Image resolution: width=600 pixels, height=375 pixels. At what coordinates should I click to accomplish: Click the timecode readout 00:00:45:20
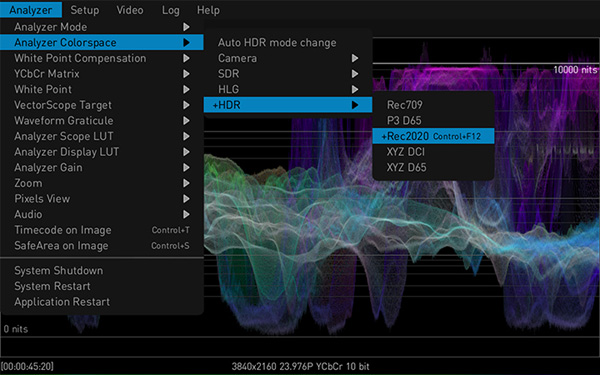27,366
